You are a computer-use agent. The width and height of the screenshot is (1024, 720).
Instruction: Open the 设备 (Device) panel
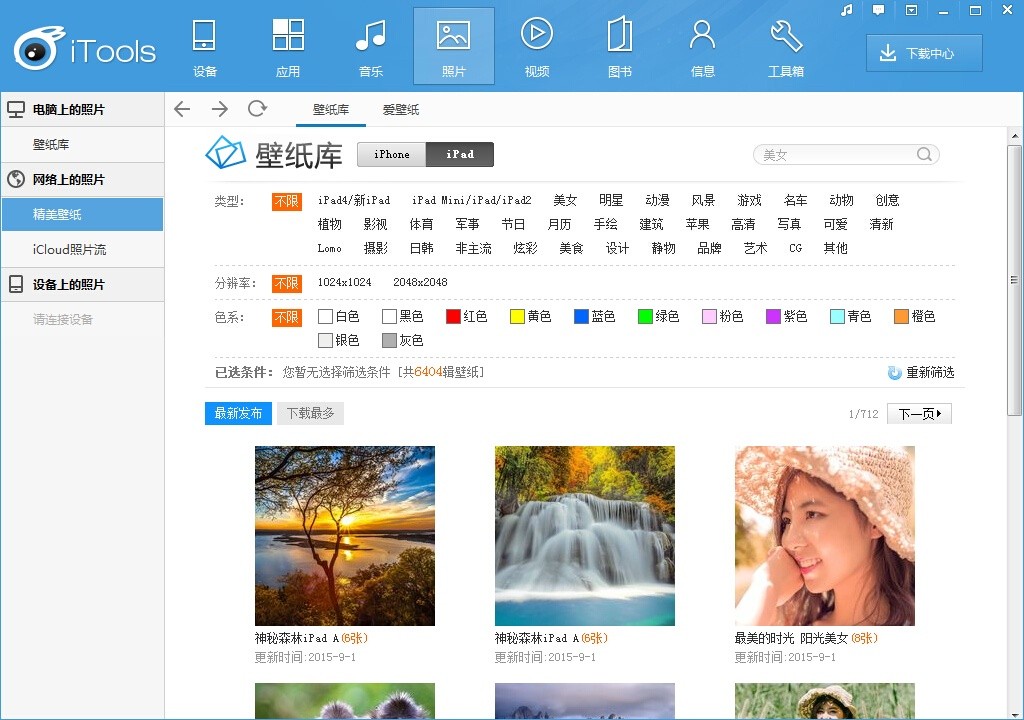[205, 45]
